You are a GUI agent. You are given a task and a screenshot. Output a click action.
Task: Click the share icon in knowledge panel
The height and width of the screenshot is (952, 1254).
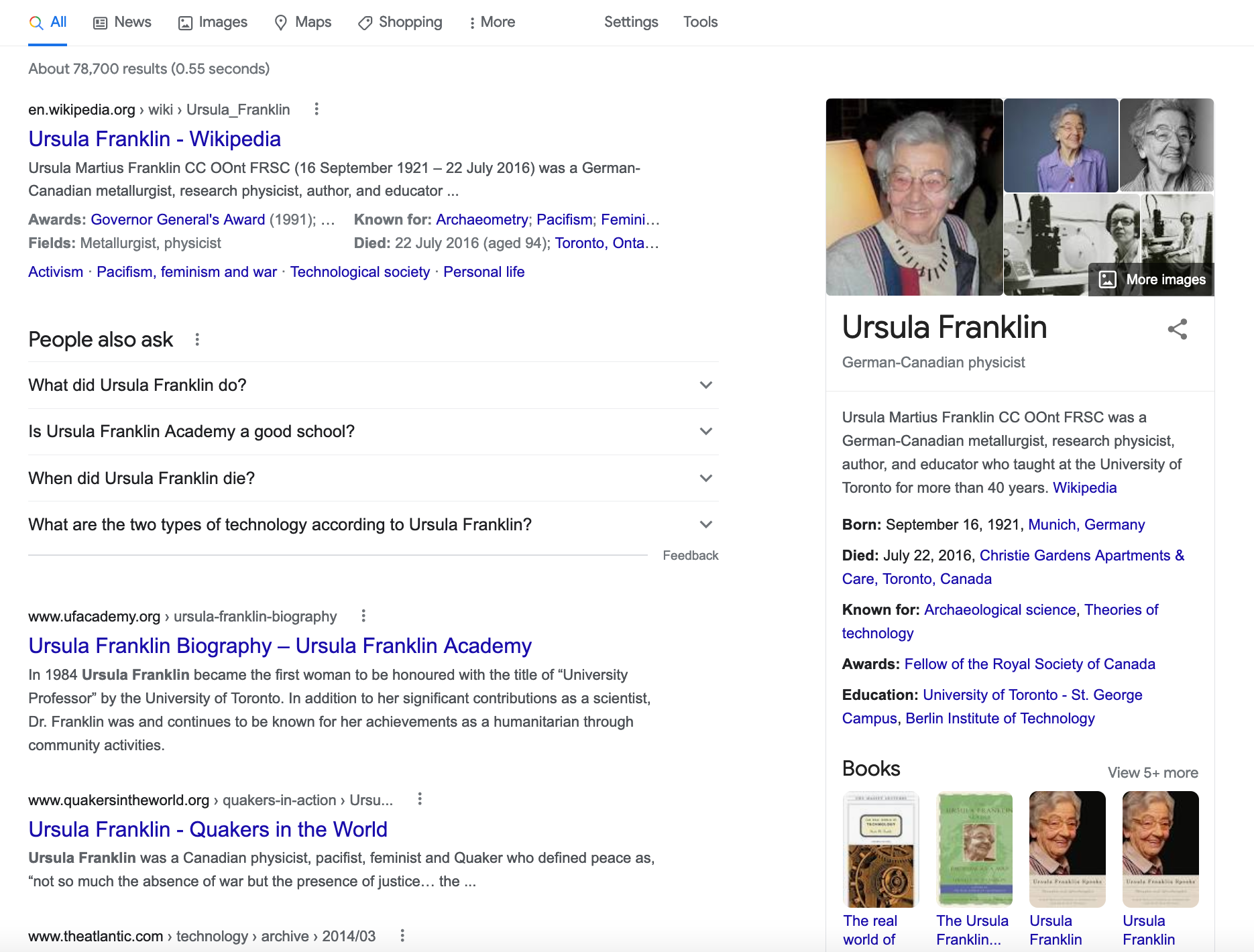[x=1178, y=329]
